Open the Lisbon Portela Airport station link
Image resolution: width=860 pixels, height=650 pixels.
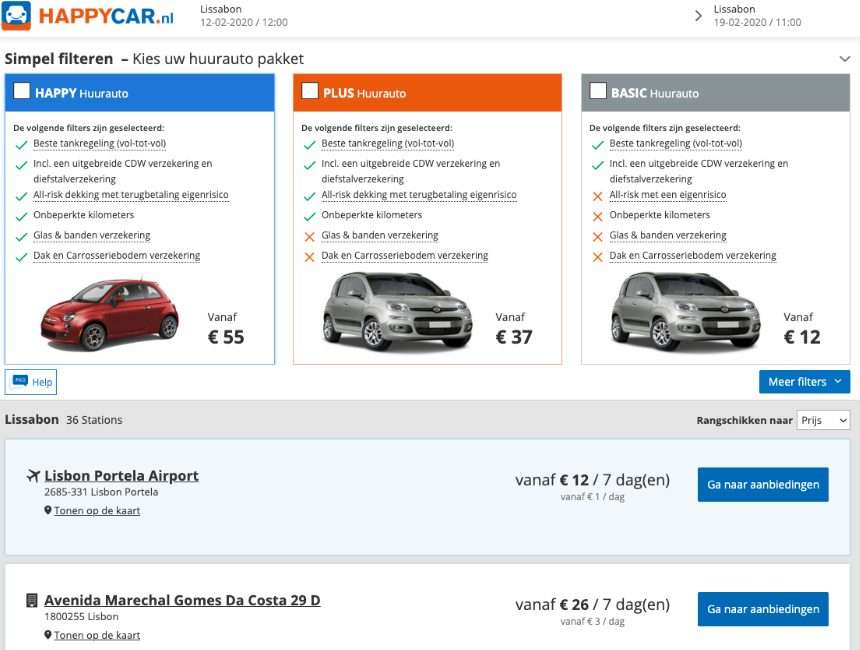[121, 476]
